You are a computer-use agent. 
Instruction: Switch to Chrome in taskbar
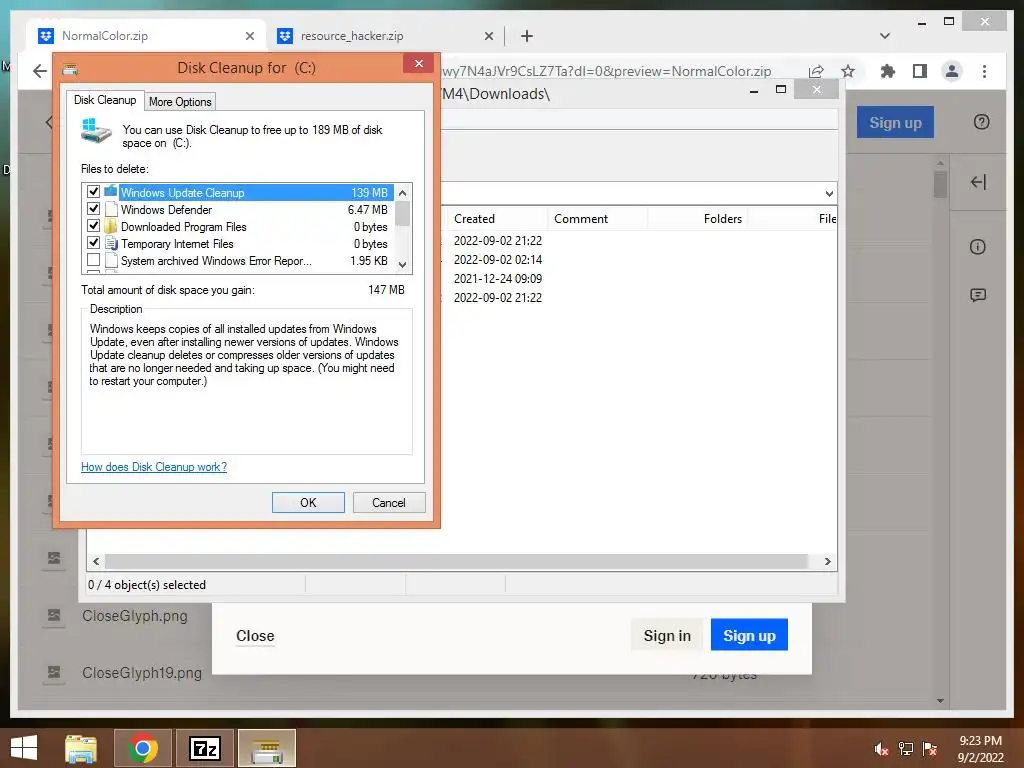143,748
